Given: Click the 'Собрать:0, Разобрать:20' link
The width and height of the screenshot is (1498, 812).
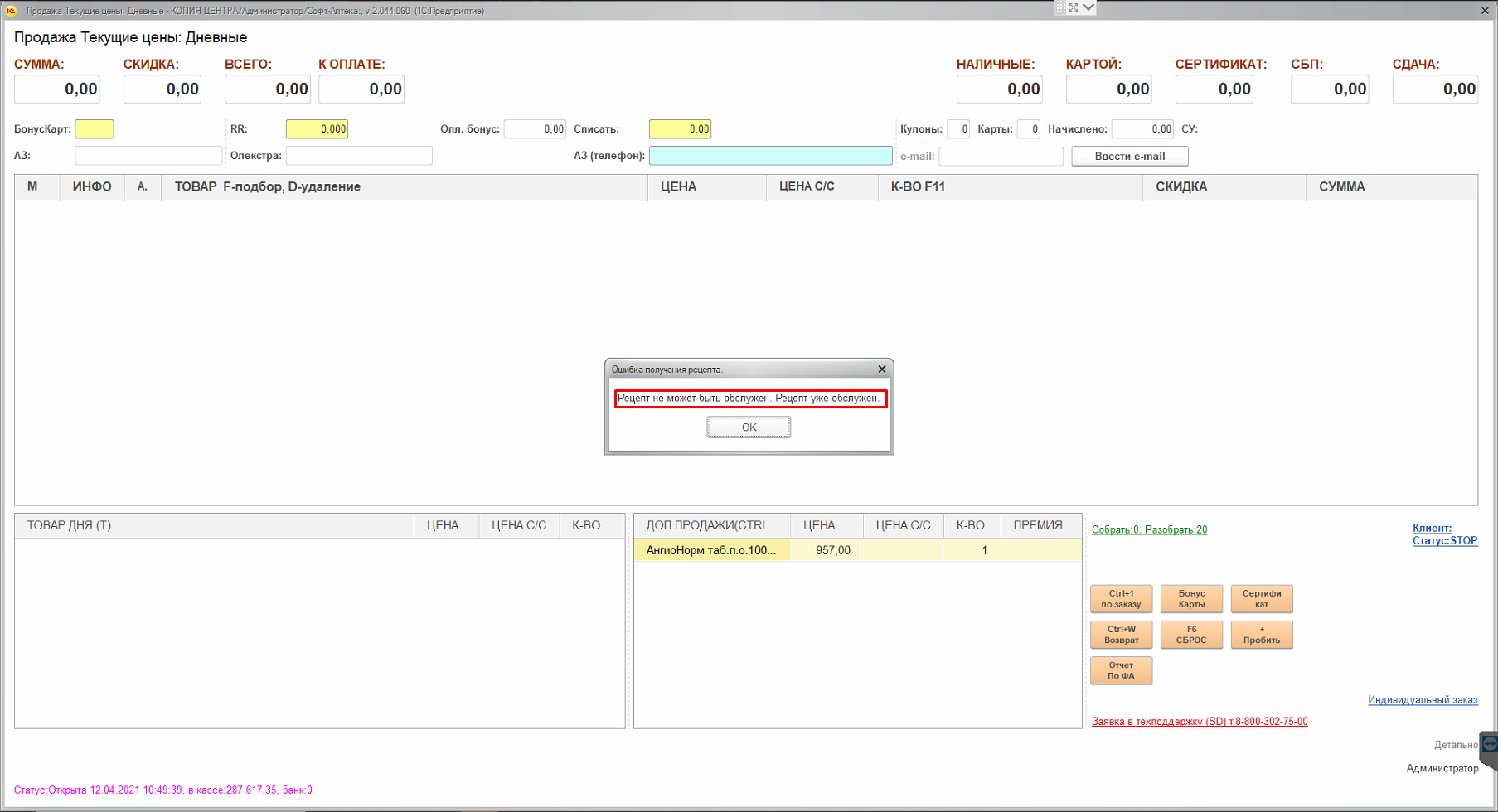Looking at the screenshot, I should (1149, 529).
